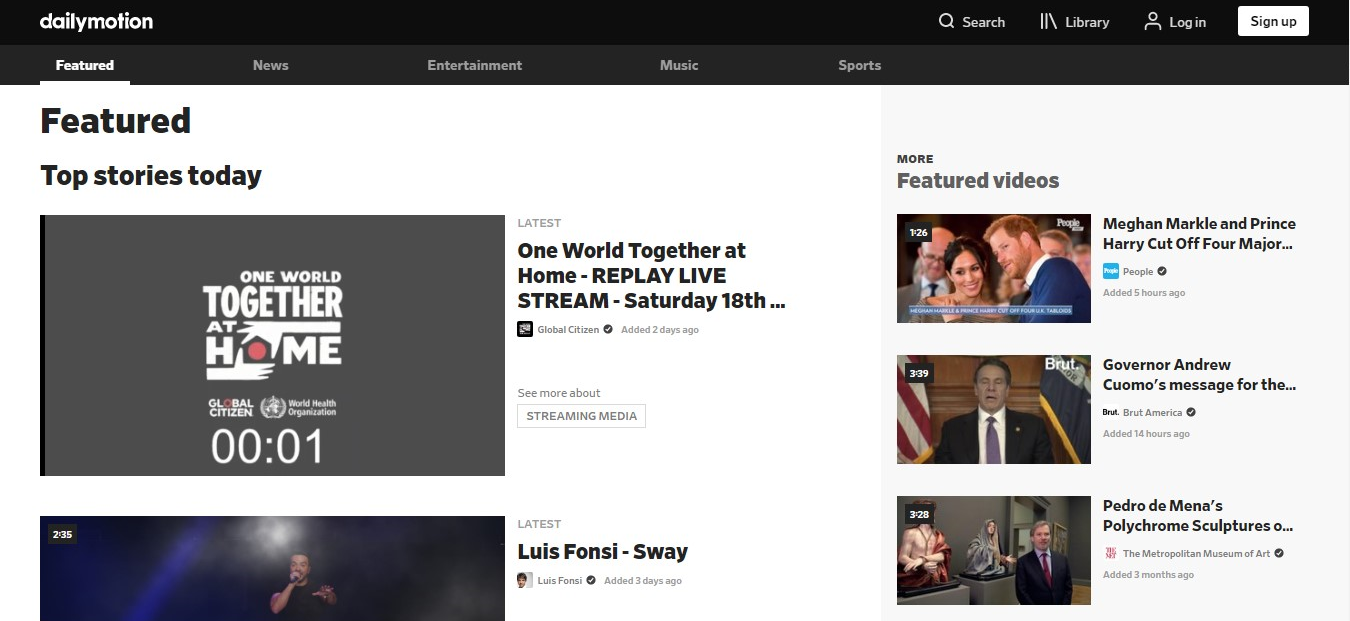1350x621 pixels.
Task: Click the Brut America channel logo
Action: pos(1111,412)
